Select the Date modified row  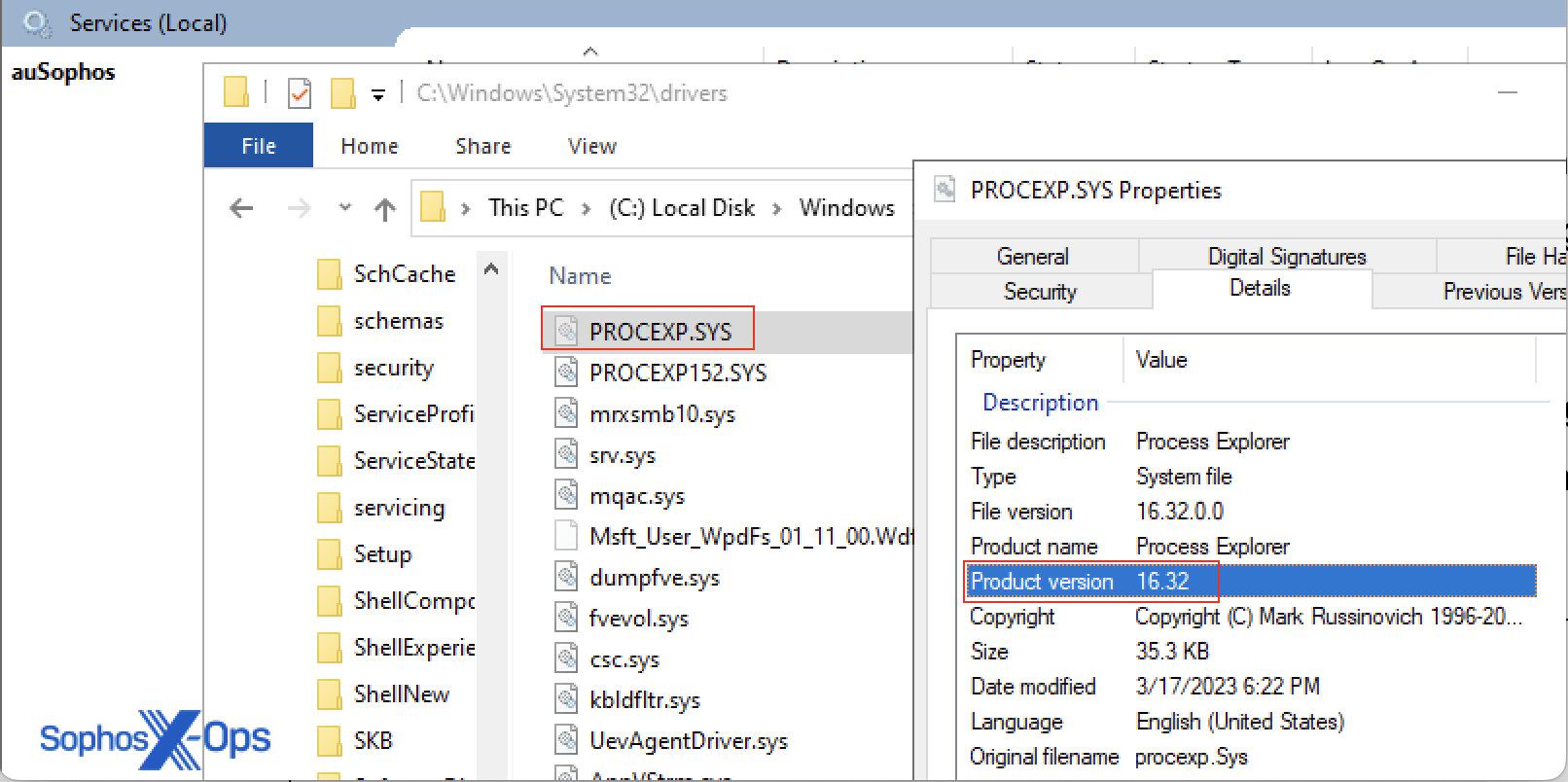tap(1253, 687)
